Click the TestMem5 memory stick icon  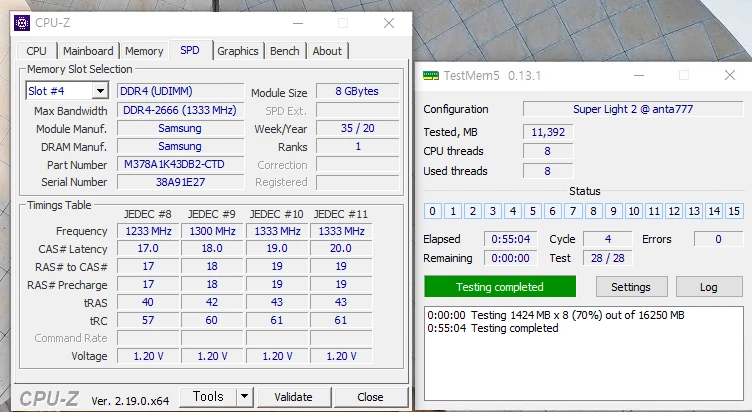click(430, 76)
